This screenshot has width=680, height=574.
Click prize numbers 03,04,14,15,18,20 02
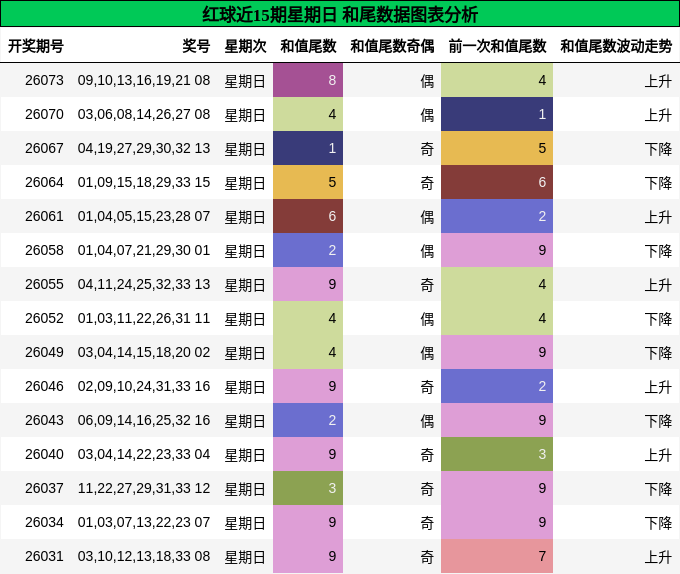[x=144, y=352]
